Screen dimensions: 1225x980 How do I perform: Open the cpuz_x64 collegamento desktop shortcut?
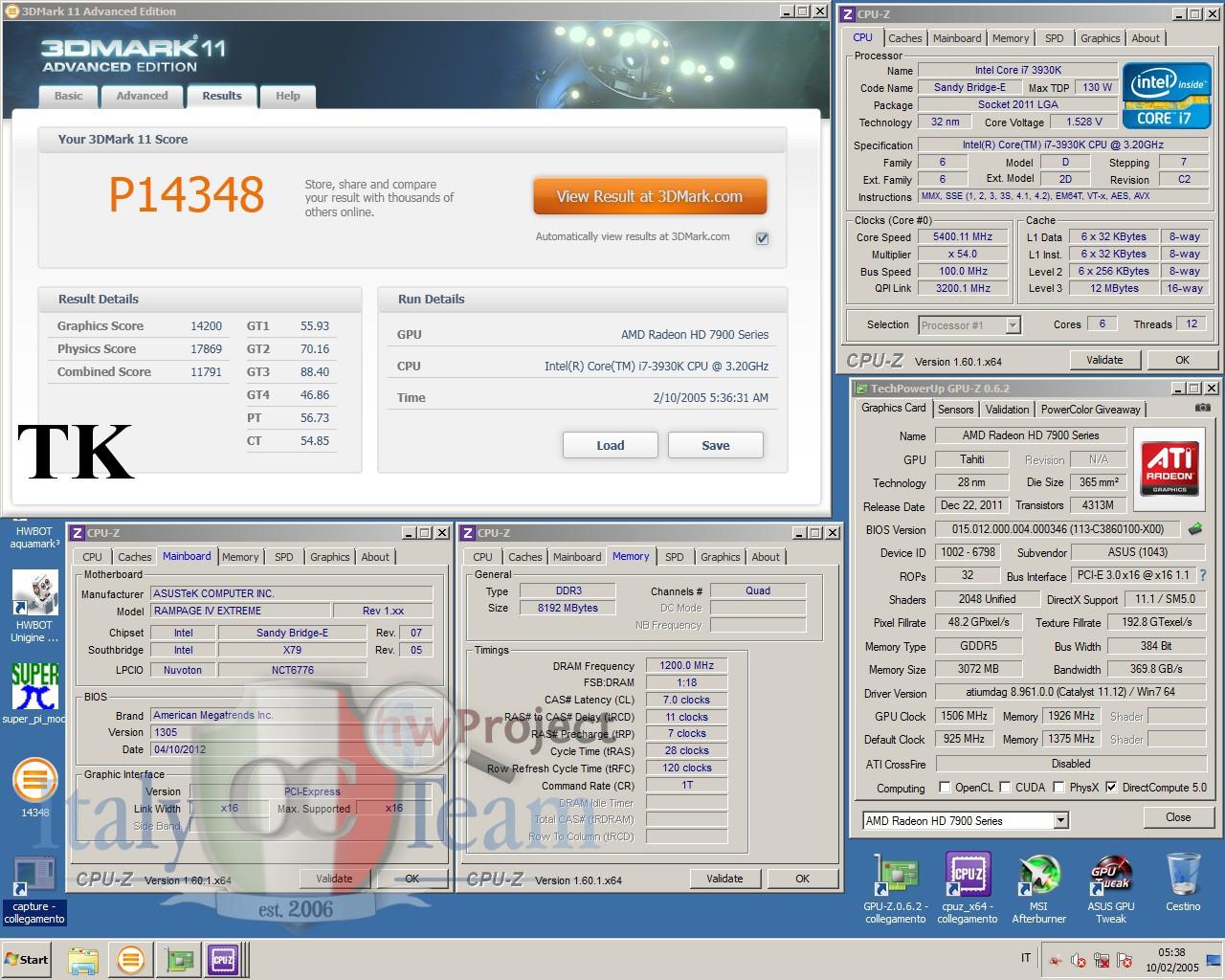tap(967, 889)
